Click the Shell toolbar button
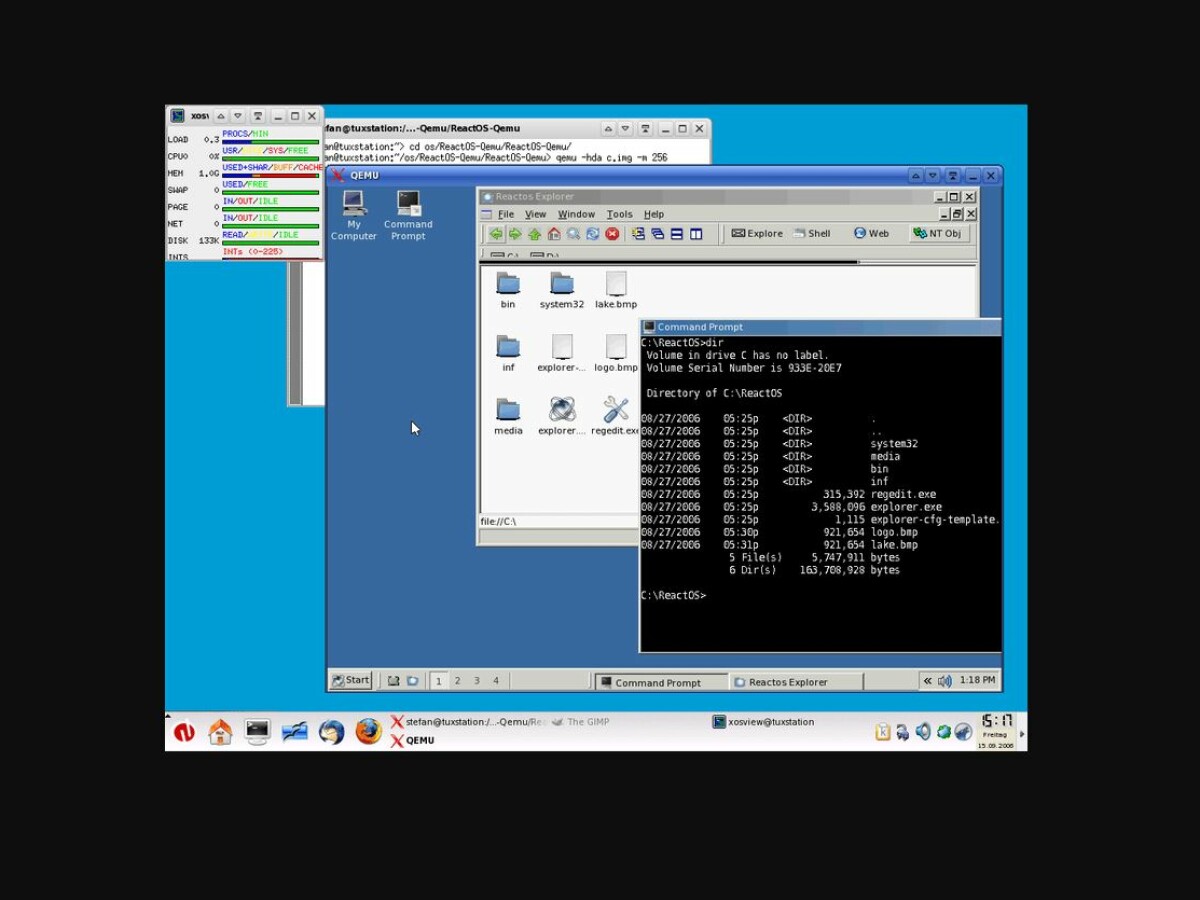Screen dimensions: 1200x900 coord(812,233)
